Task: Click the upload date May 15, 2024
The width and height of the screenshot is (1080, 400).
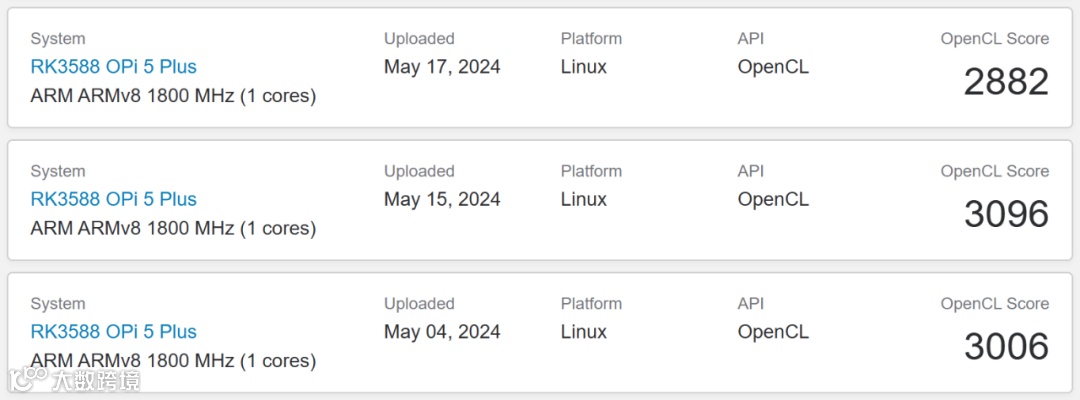Action: point(442,199)
